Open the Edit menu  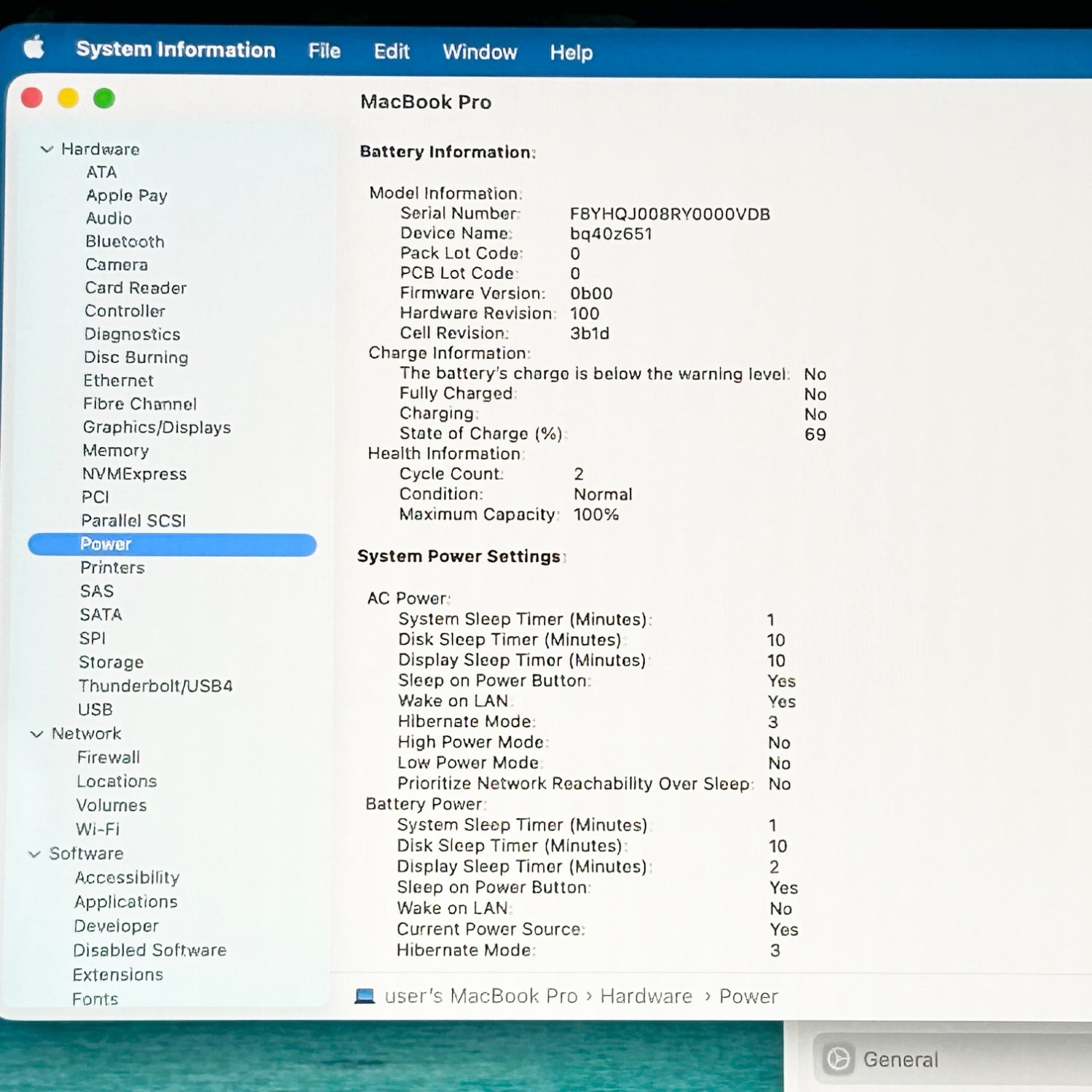392,52
